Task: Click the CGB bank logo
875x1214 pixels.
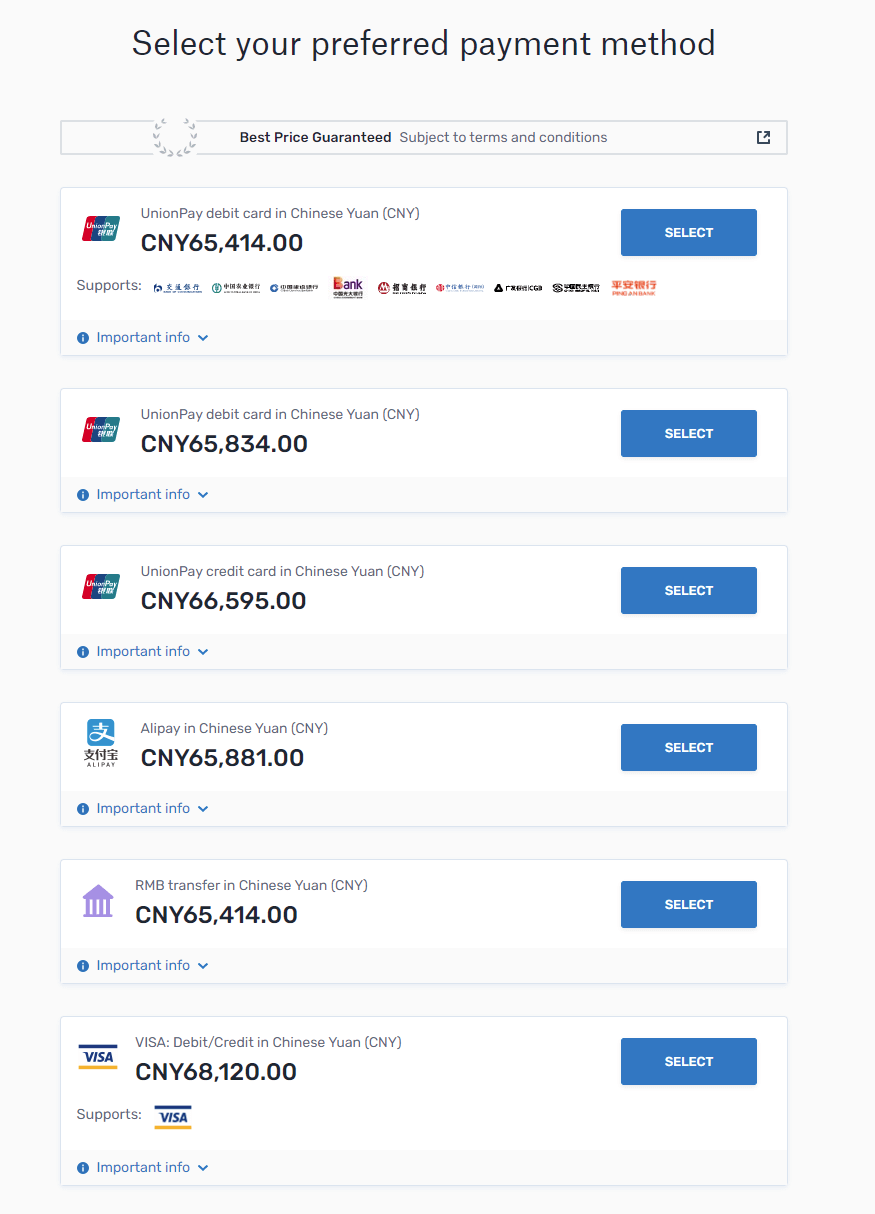Action: coord(518,288)
